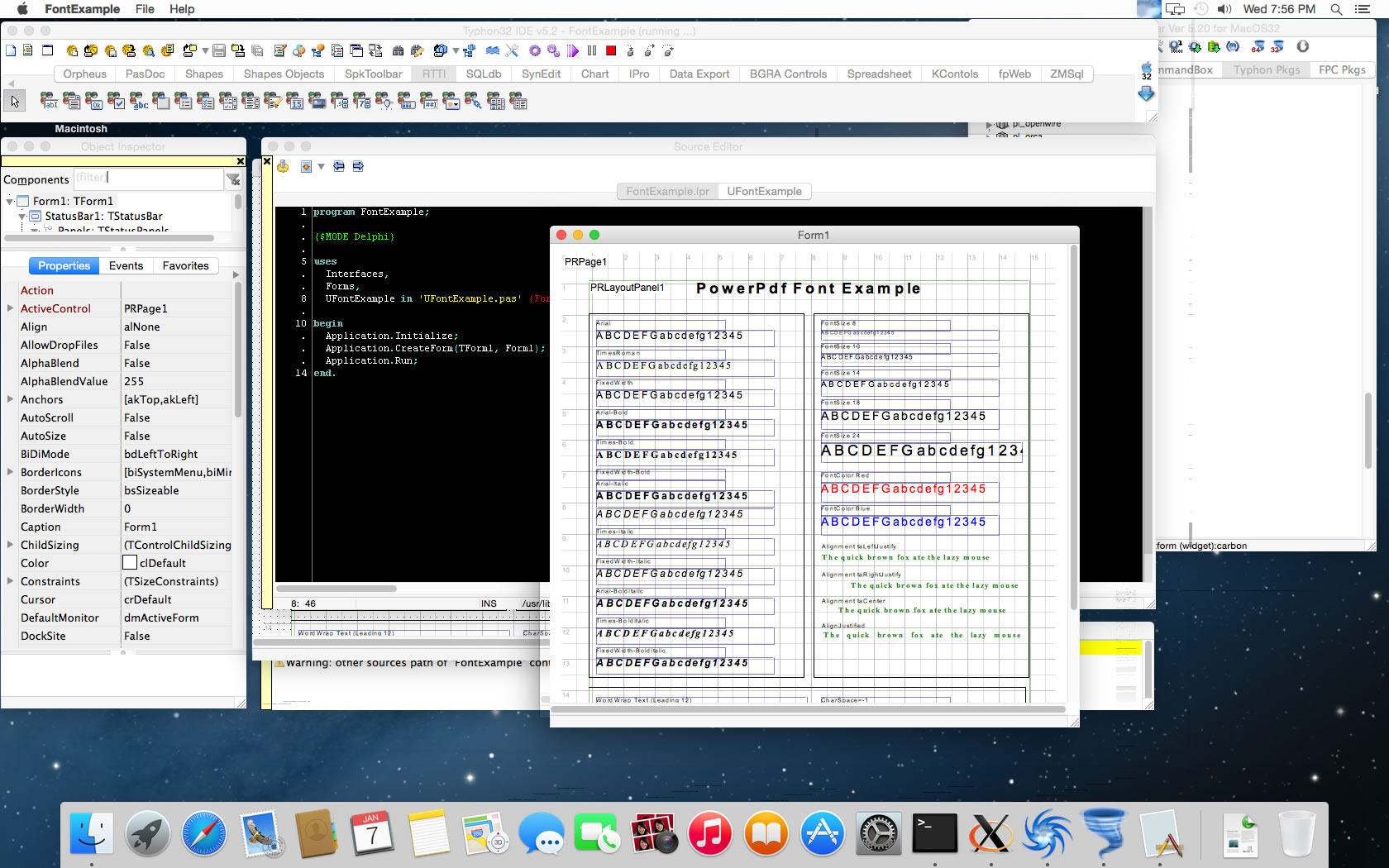
Task: Open Safari from the Dock
Action: 204,832
